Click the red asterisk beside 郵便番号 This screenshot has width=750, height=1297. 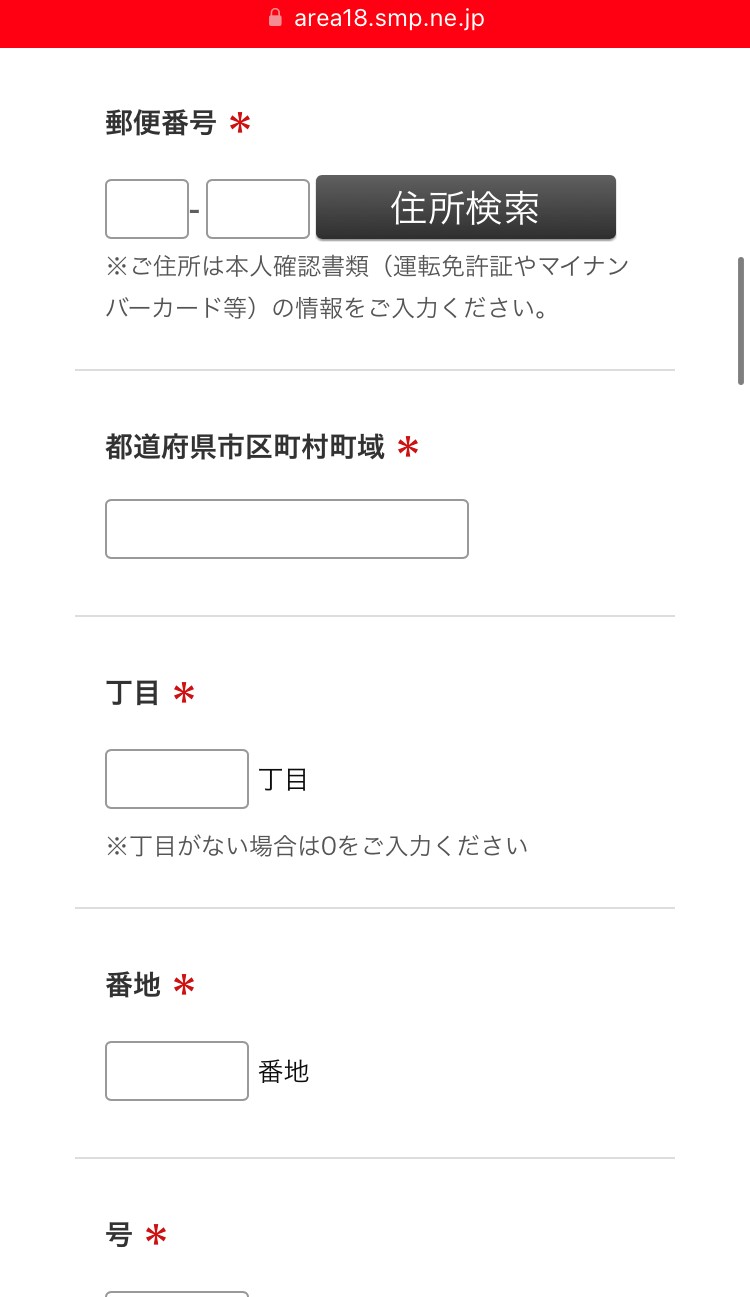(240, 125)
